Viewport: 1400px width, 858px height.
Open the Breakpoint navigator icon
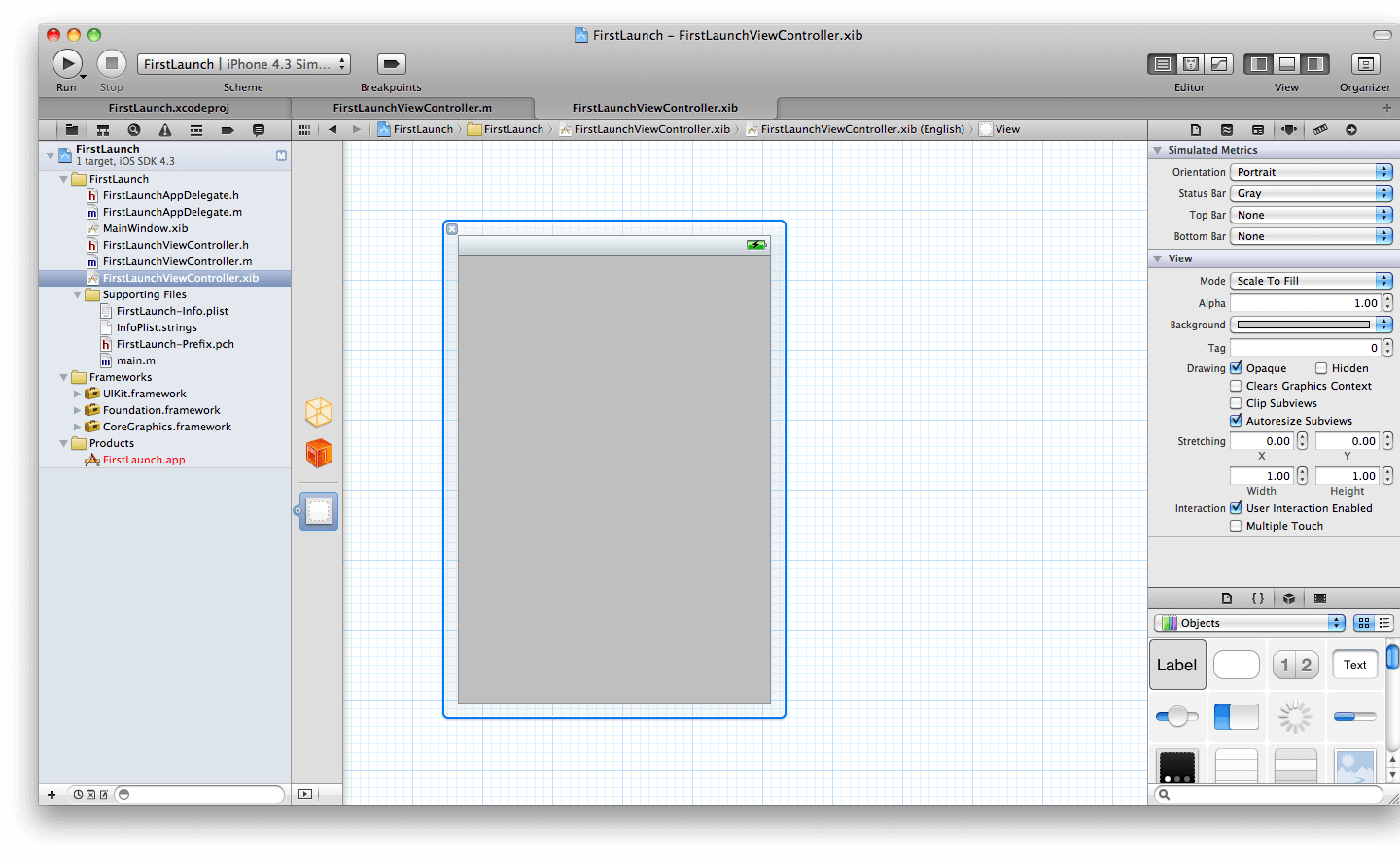(227, 129)
